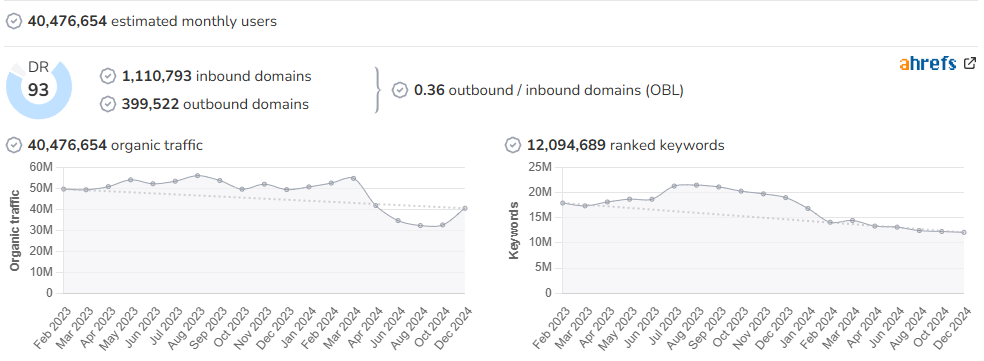
Task: Click Mar 2024 data point on organic traffic chart
Action: tap(353, 178)
